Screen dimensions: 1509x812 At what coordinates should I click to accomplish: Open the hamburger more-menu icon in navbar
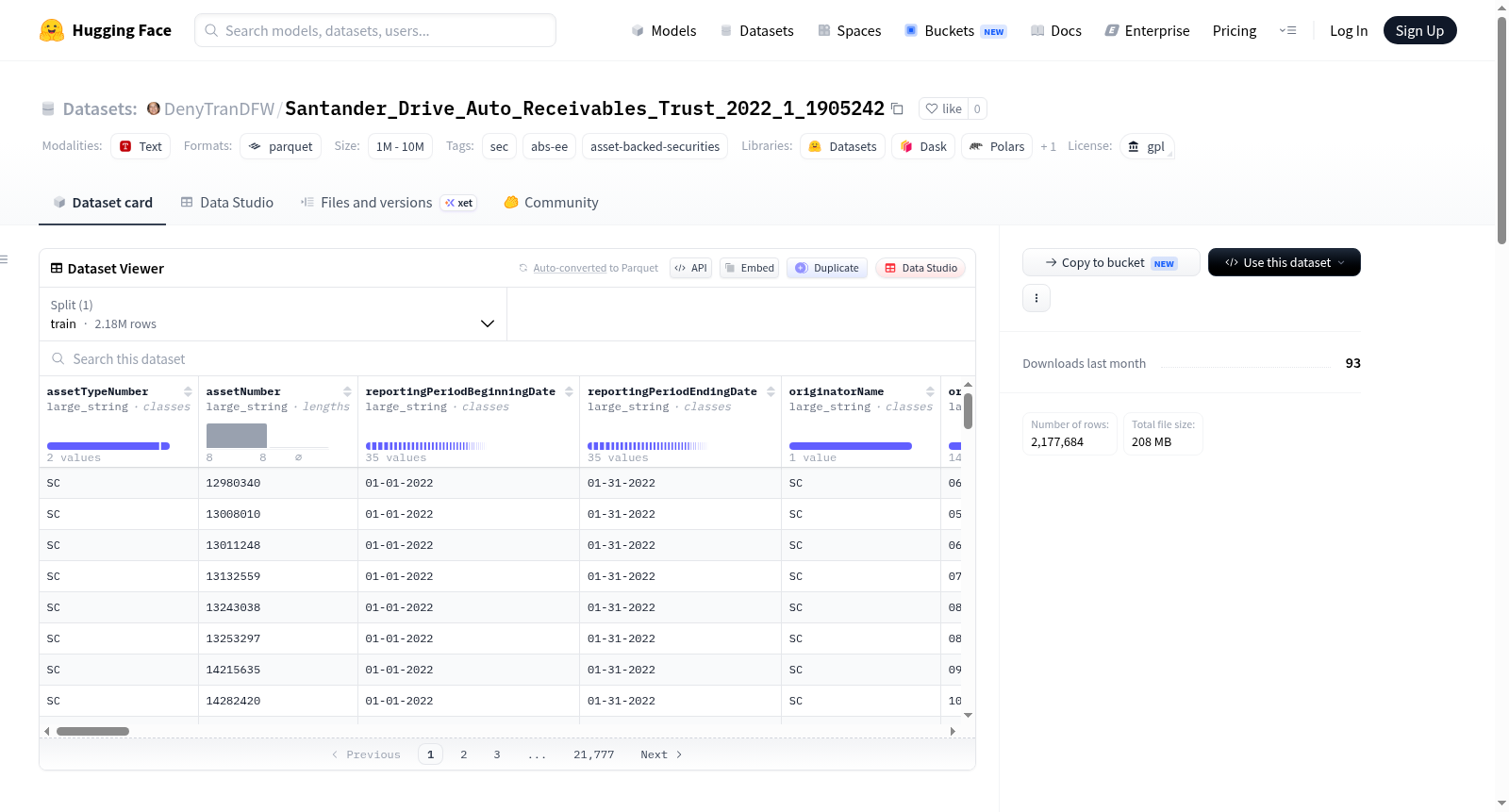pyautogui.click(x=1287, y=30)
